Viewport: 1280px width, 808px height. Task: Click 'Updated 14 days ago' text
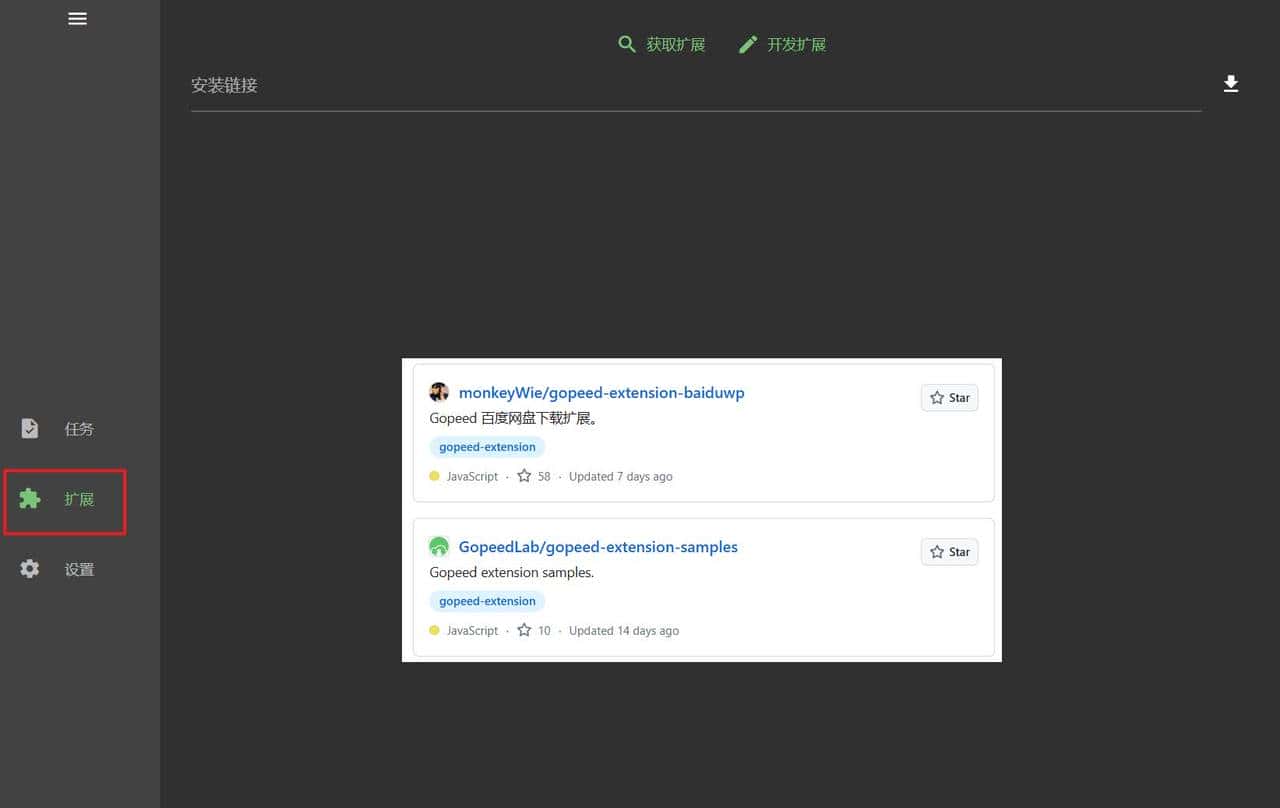click(x=624, y=630)
